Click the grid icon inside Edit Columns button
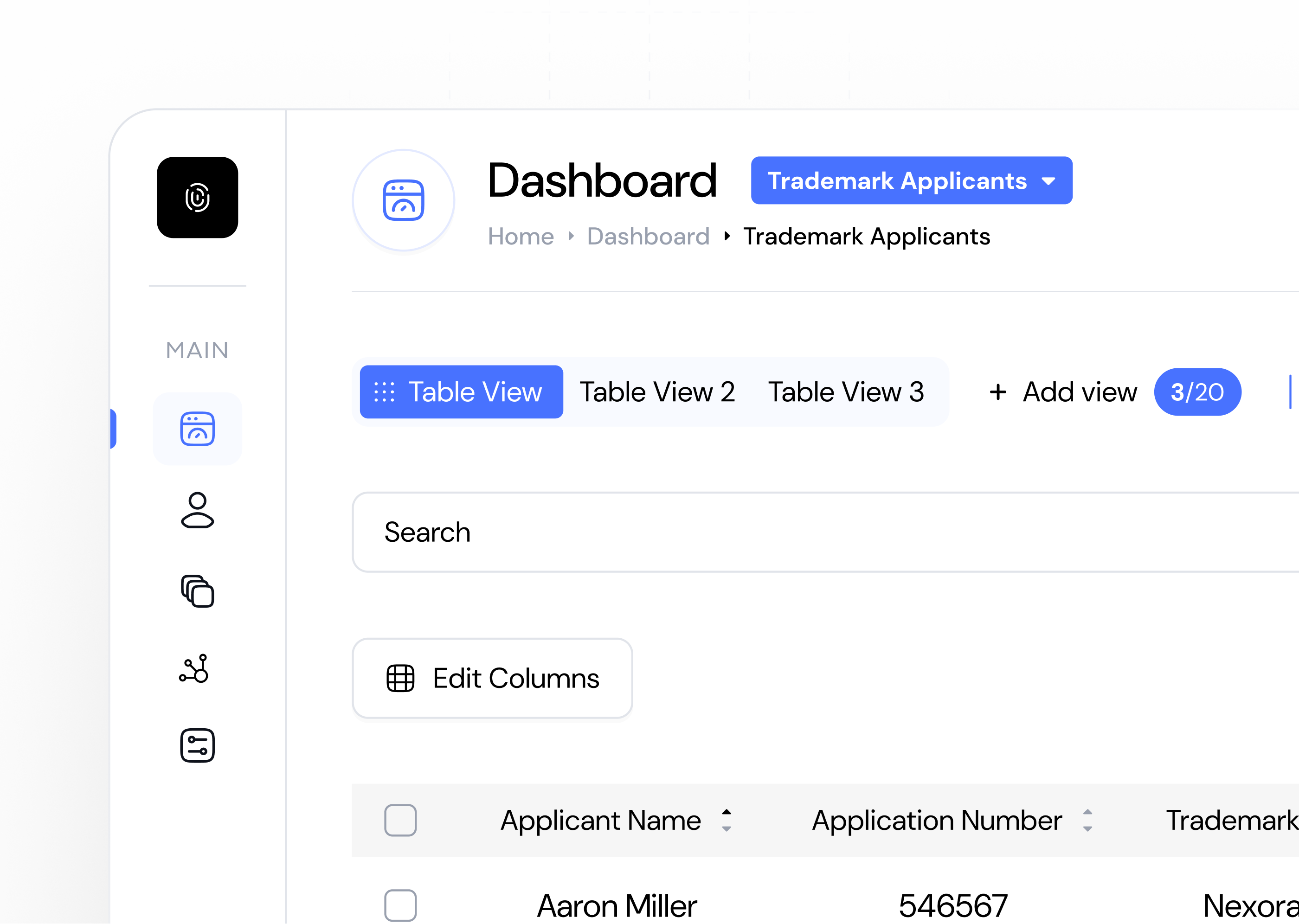This screenshot has width=1299, height=924. pos(400,678)
